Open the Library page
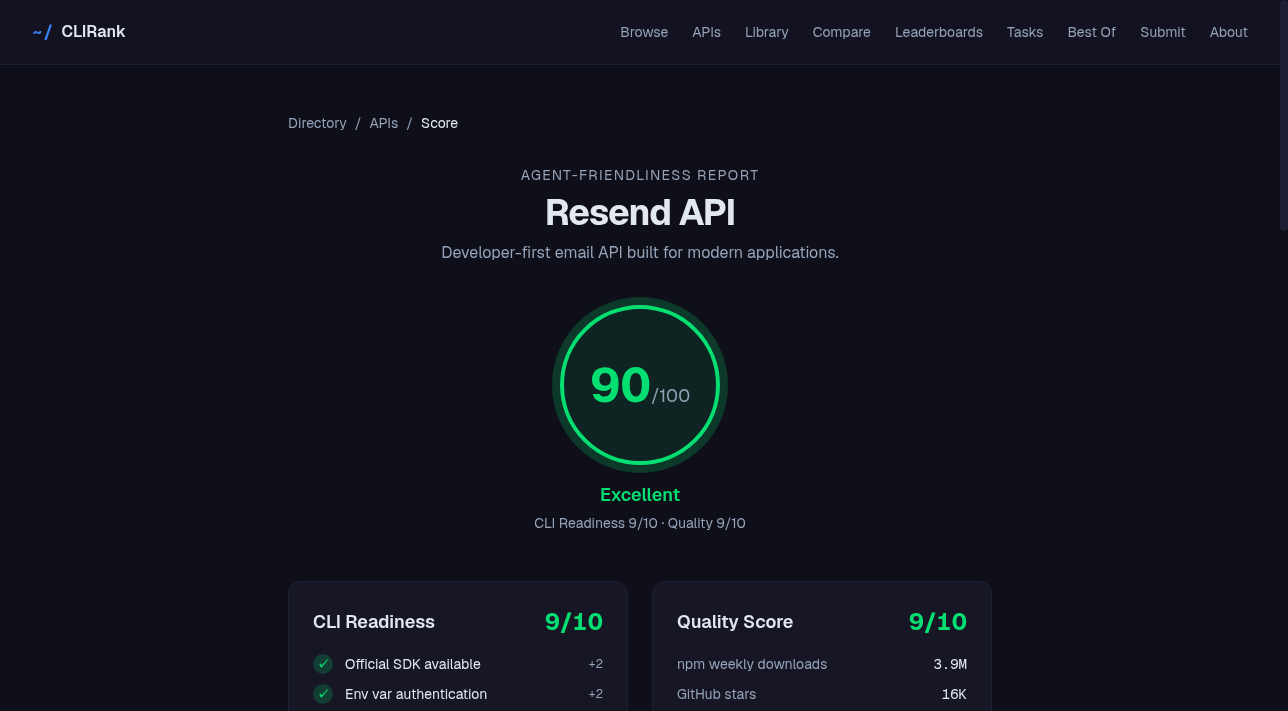Image resolution: width=1288 pixels, height=711 pixels. pyautogui.click(x=767, y=32)
